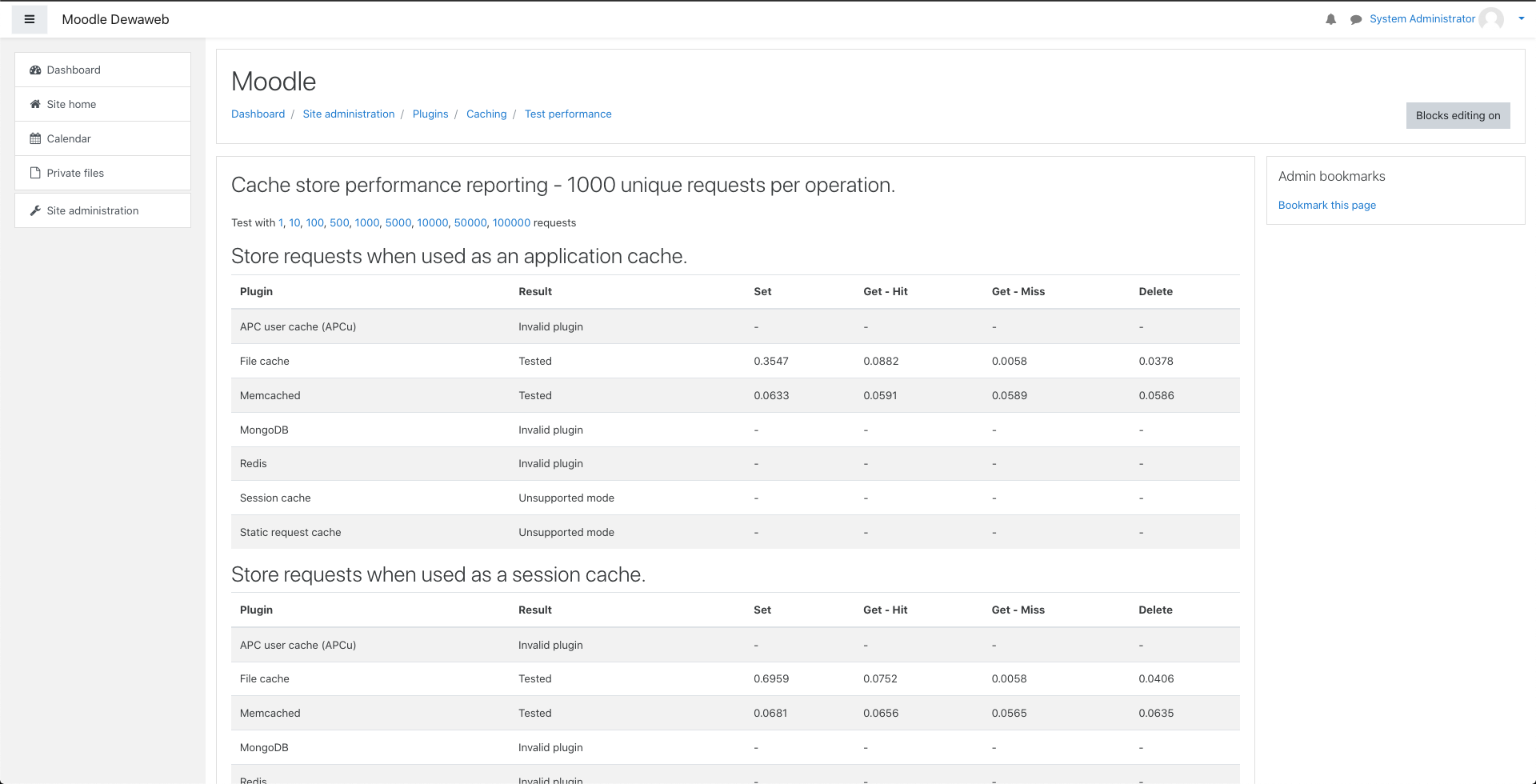Screen dimensions: 1536x784
Task: Open Calendar from the sidebar
Action: pyautogui.click(x=103, y=138)
